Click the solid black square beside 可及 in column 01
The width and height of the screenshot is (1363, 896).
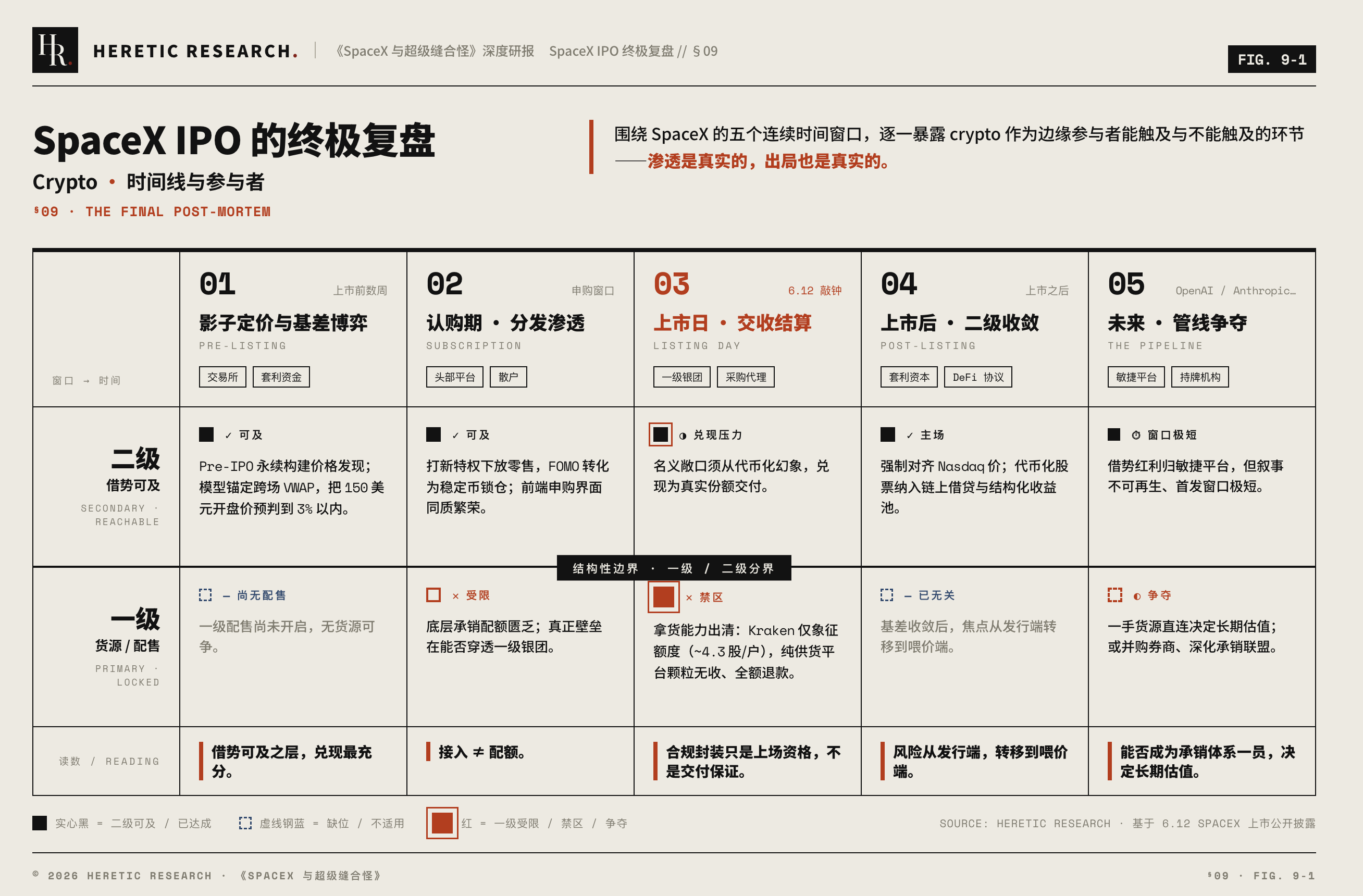point(206,434)
